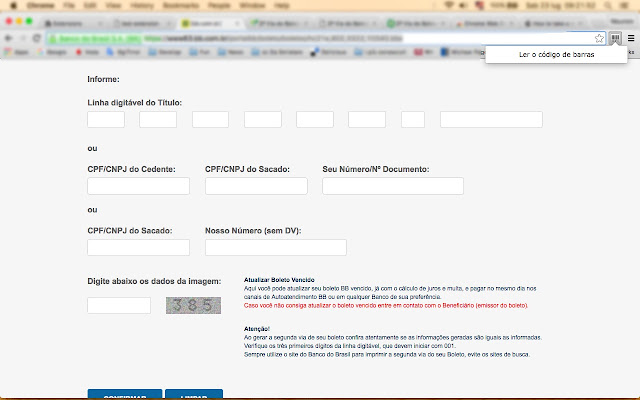Click 'Digite abaixo os dados da imagem:' label
Viewport: 640px width, 400px height.
[x=154, y=281]
